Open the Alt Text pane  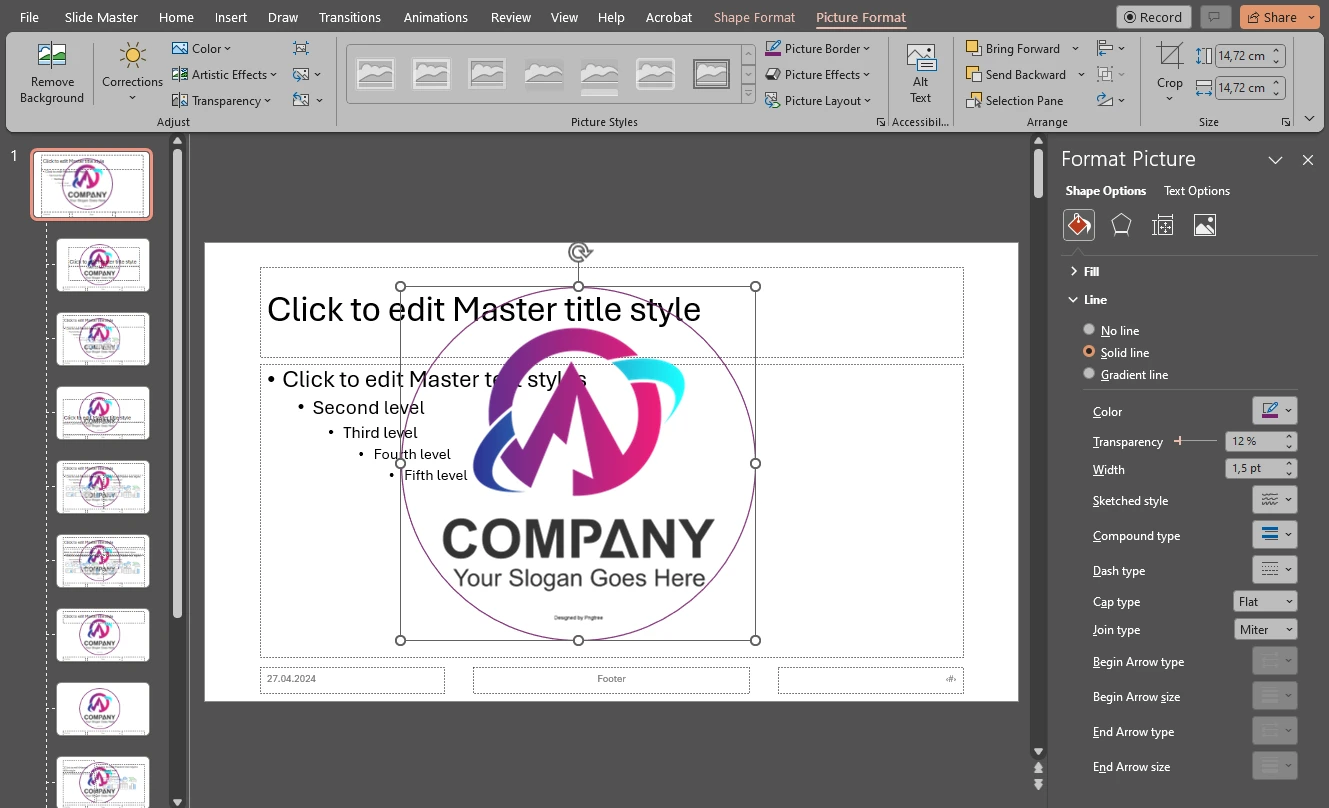[919, 72]
